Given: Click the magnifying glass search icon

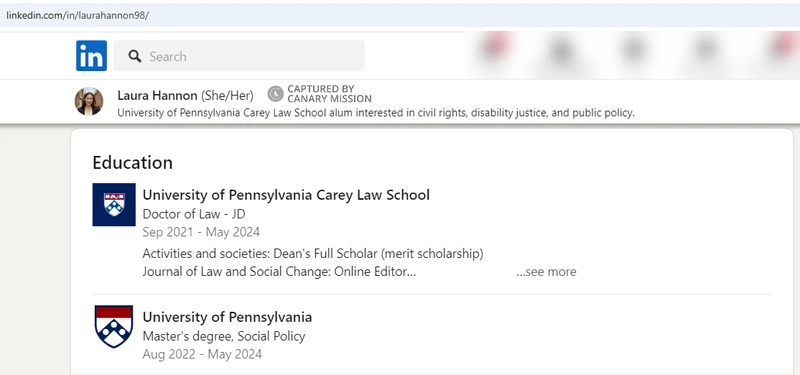Looking at the screenshot, I should pos(135,56).
